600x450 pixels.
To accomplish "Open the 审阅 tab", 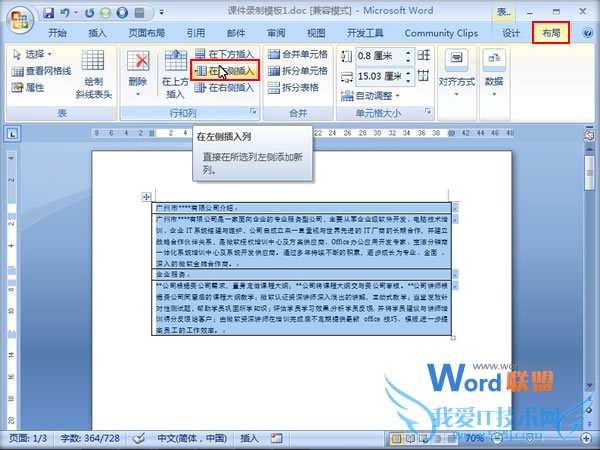I will pos(276,33).
